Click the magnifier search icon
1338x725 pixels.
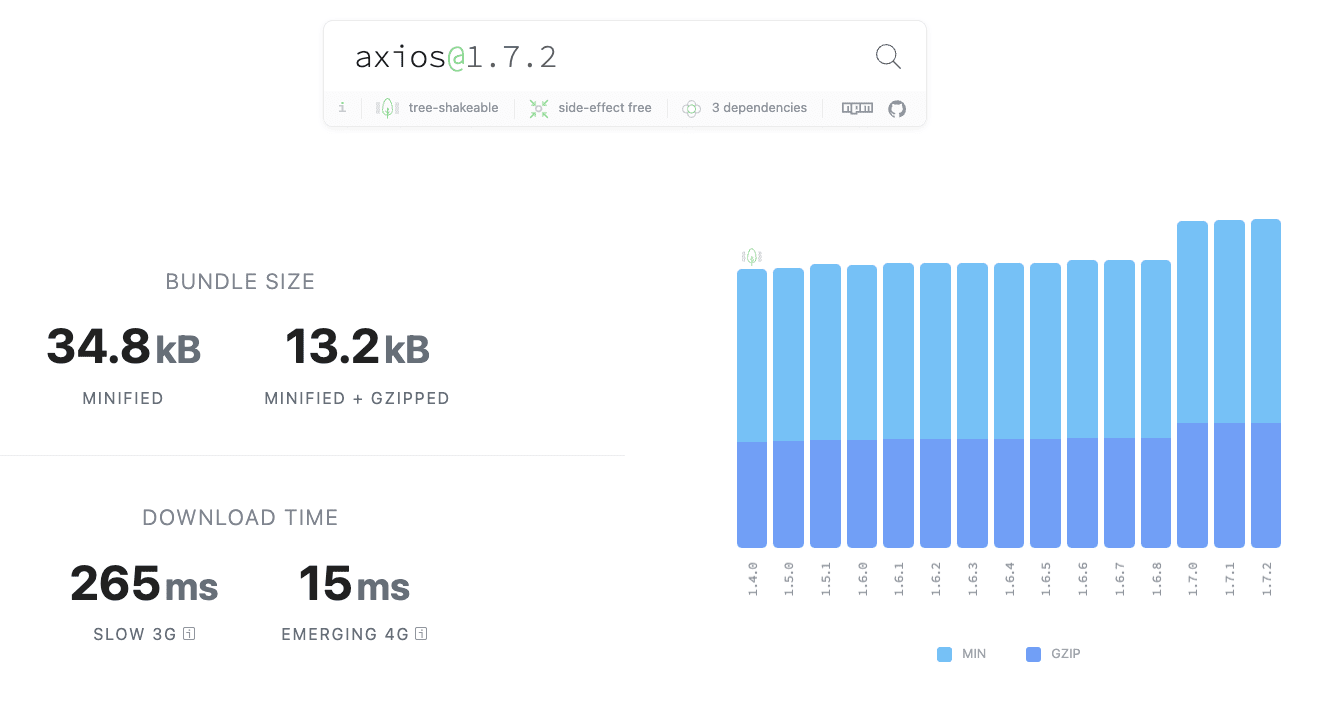888,57
